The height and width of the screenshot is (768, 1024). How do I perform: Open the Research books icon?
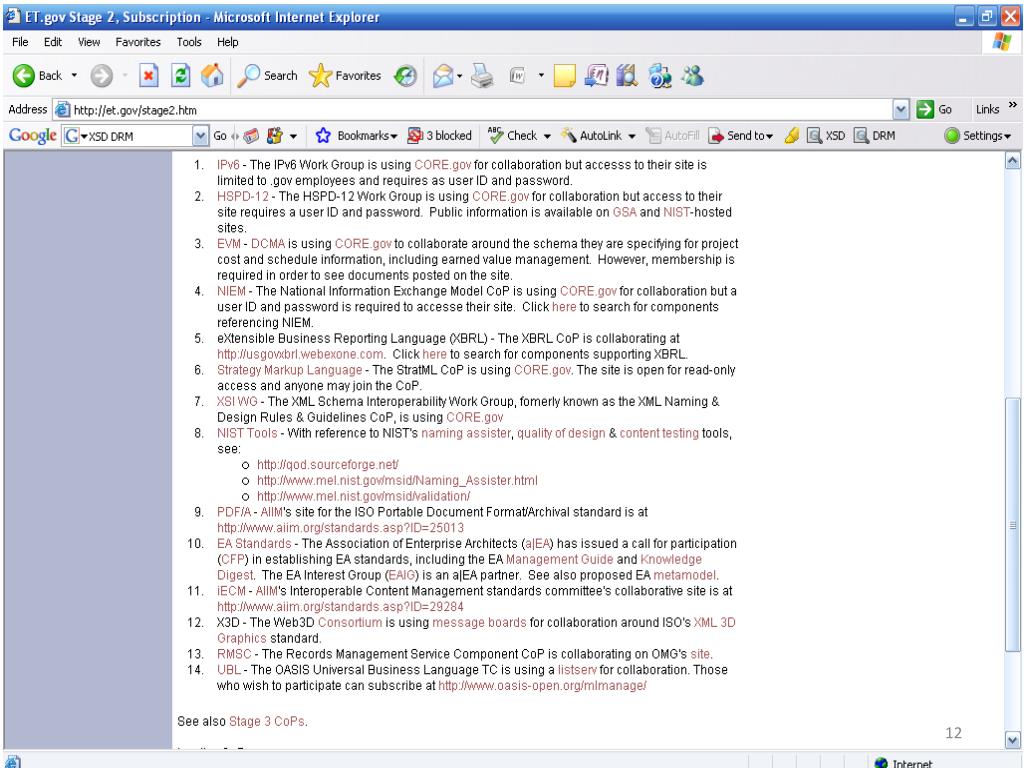click(627, 76)
